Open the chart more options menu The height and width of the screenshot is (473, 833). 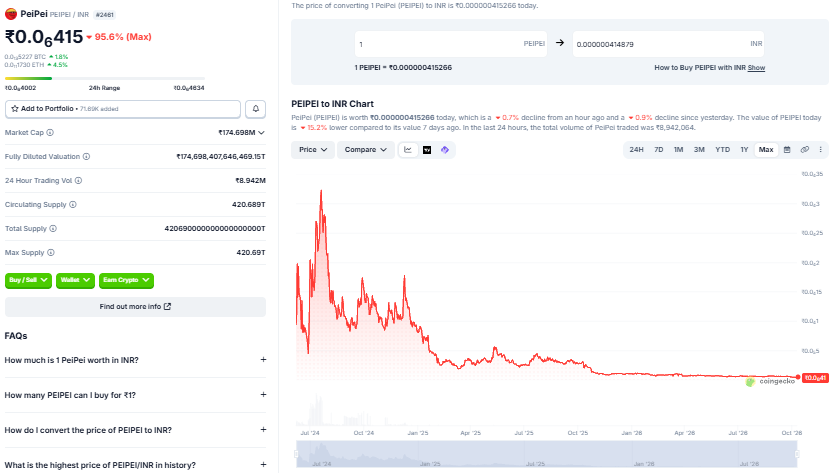point(820,150)
